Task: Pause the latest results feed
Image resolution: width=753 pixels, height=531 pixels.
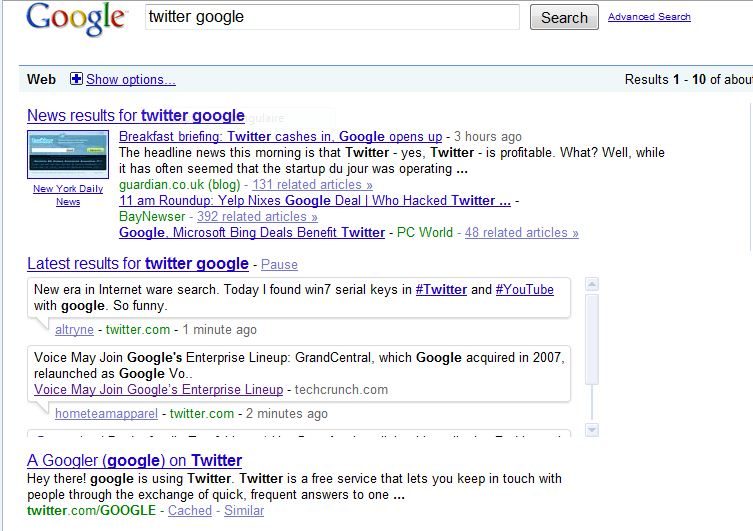Action: coord(279,265)
